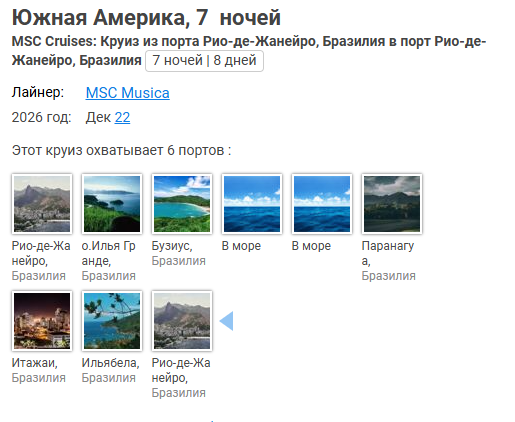Click the first Рио-де-Жанейро port thumbnail

42,204
